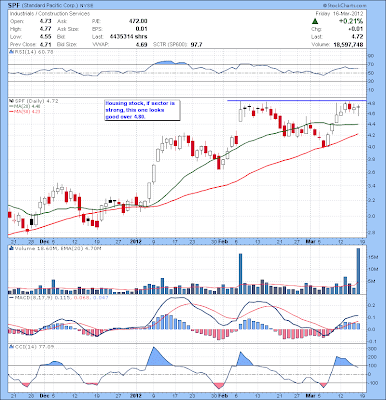Click the MA(20) green legend entry
The image size is (386, 400).
pos(26,106)
